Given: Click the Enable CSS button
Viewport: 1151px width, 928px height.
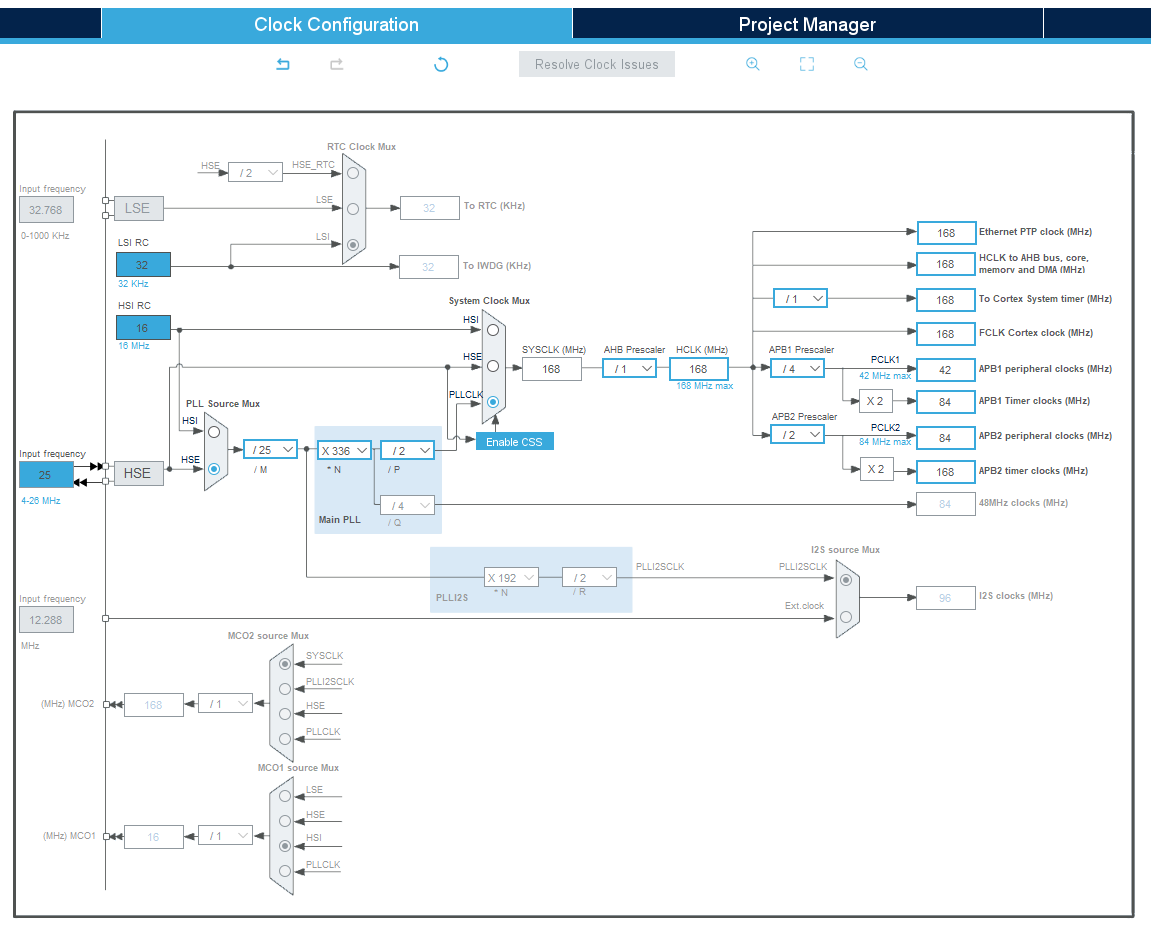Looking at the screenshot, I should 514,442.
